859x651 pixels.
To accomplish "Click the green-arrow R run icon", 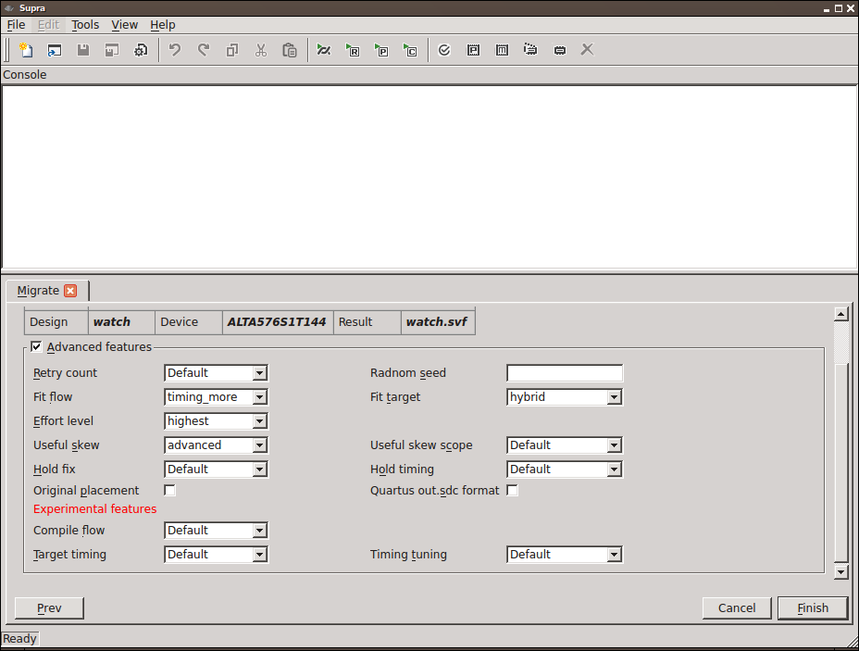I will (x=353, y=50).
